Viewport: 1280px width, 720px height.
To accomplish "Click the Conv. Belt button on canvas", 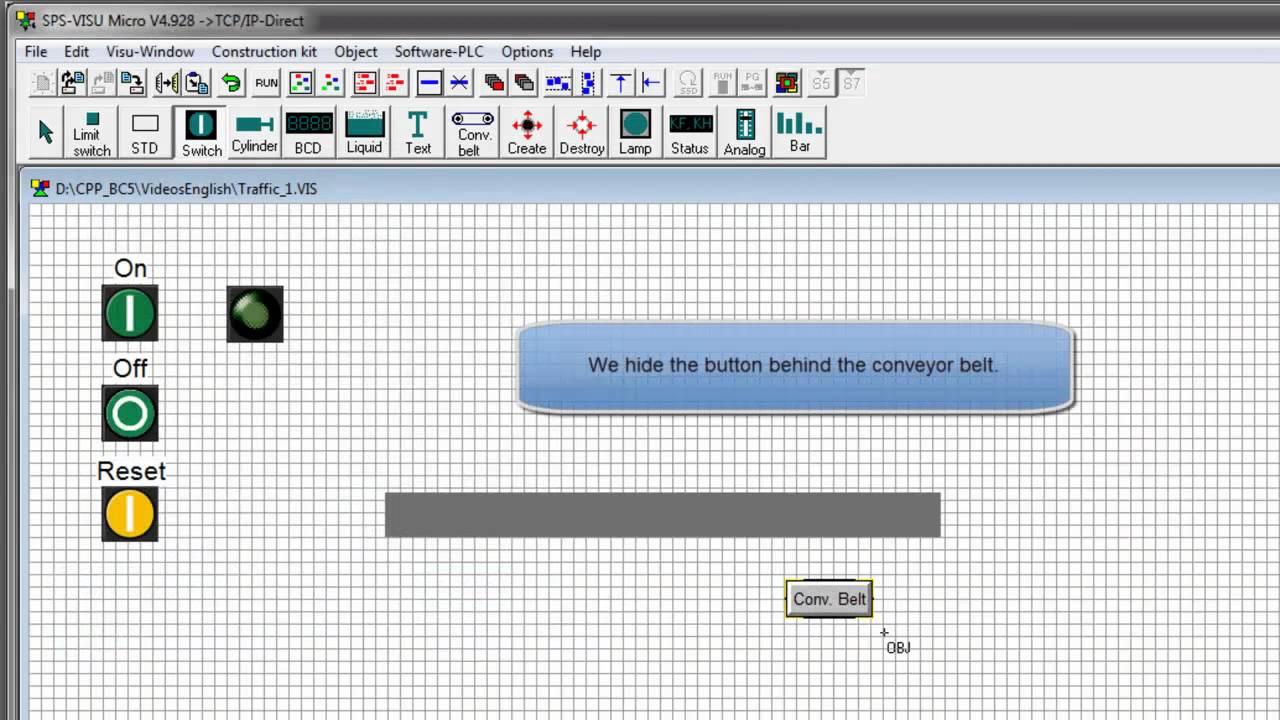I will (829, 599).
